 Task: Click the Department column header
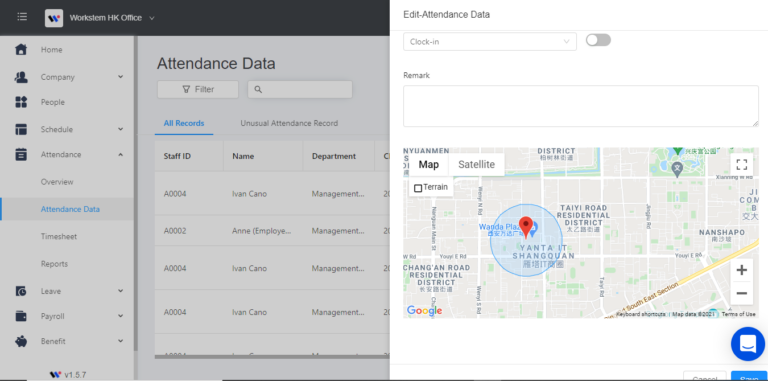334,156
